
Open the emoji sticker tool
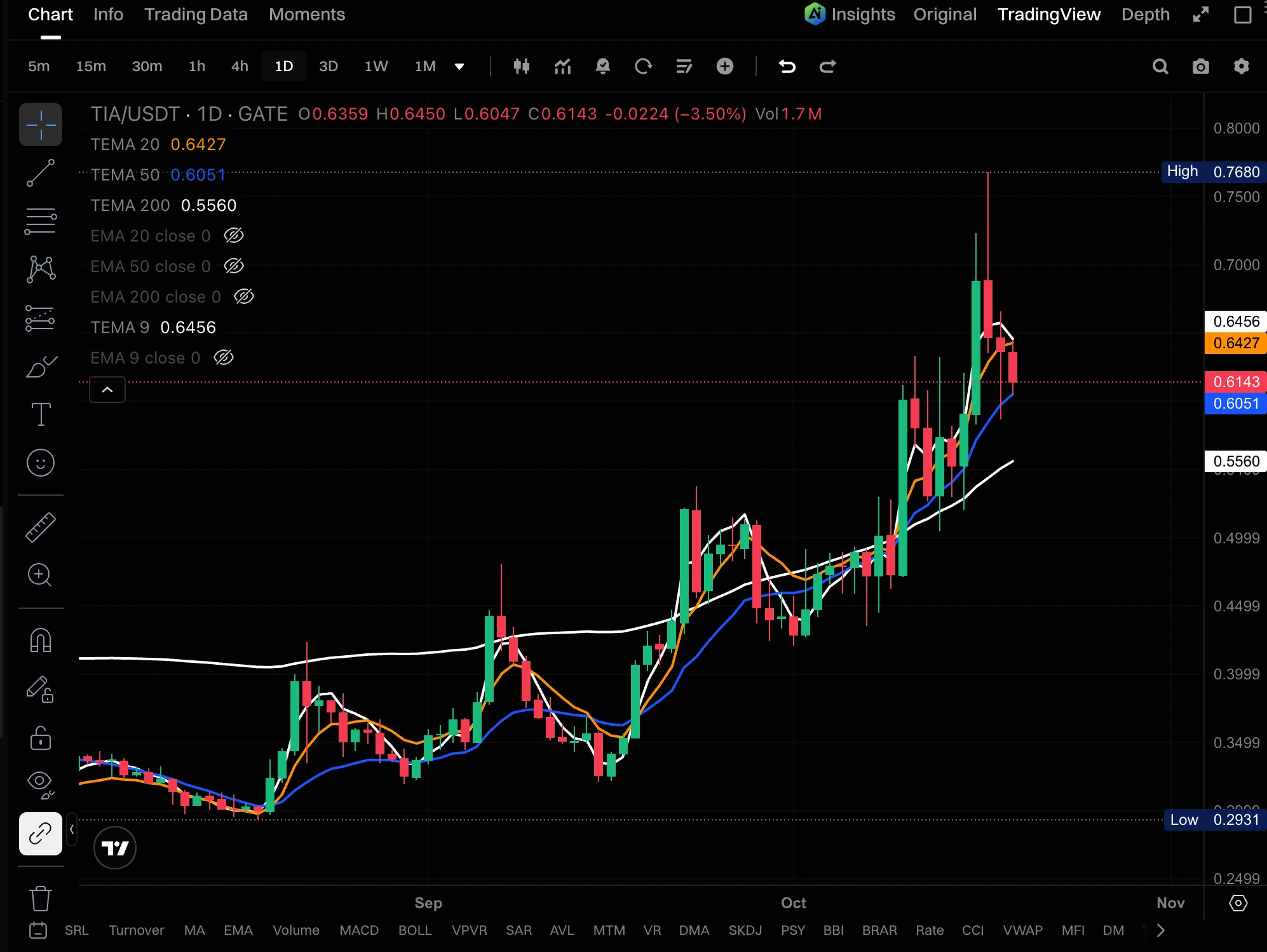point(41,463)
